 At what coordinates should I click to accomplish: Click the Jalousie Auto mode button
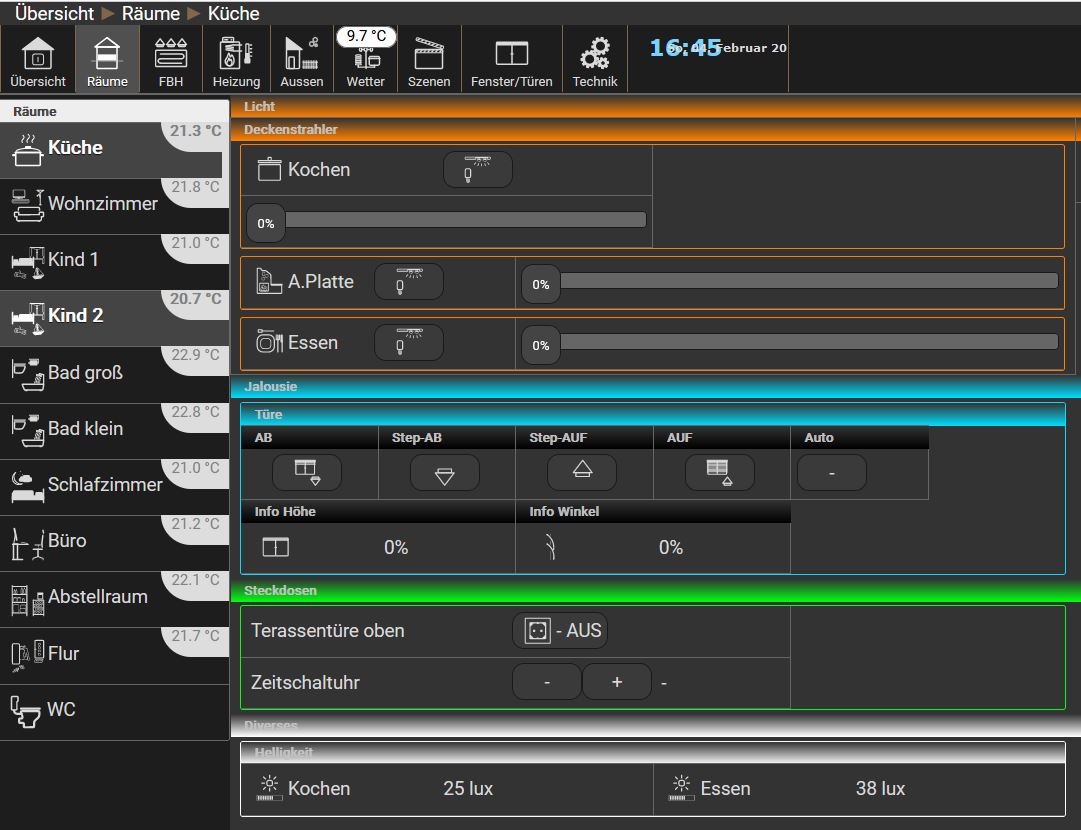coord(831,473)
